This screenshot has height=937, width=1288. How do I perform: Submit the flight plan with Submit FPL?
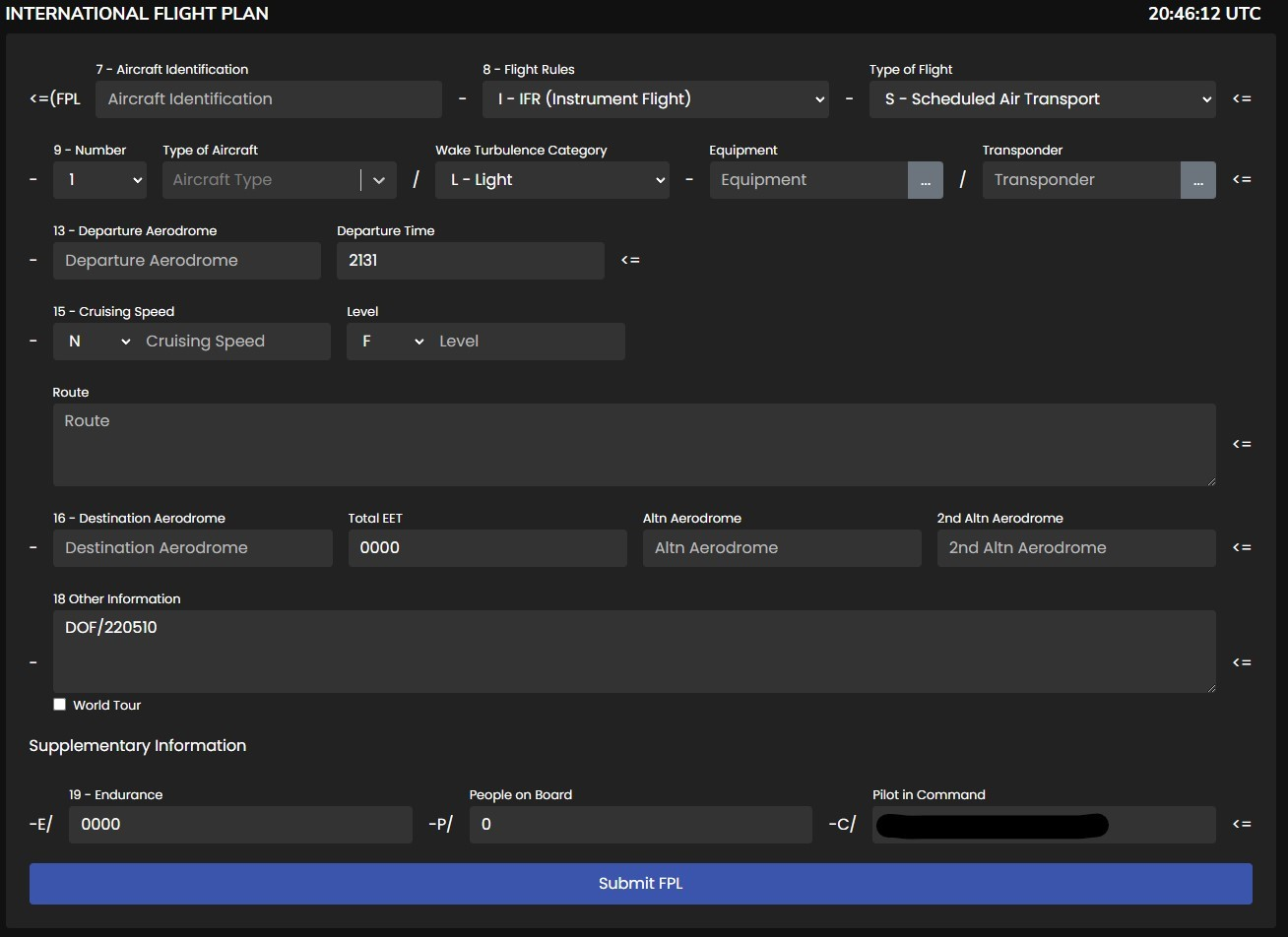pyautogui.click(x=641, y=884)
